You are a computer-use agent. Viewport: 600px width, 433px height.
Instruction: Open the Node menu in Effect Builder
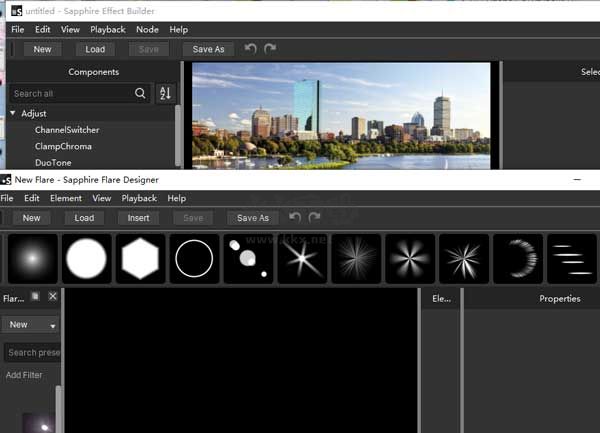point(147,30)
